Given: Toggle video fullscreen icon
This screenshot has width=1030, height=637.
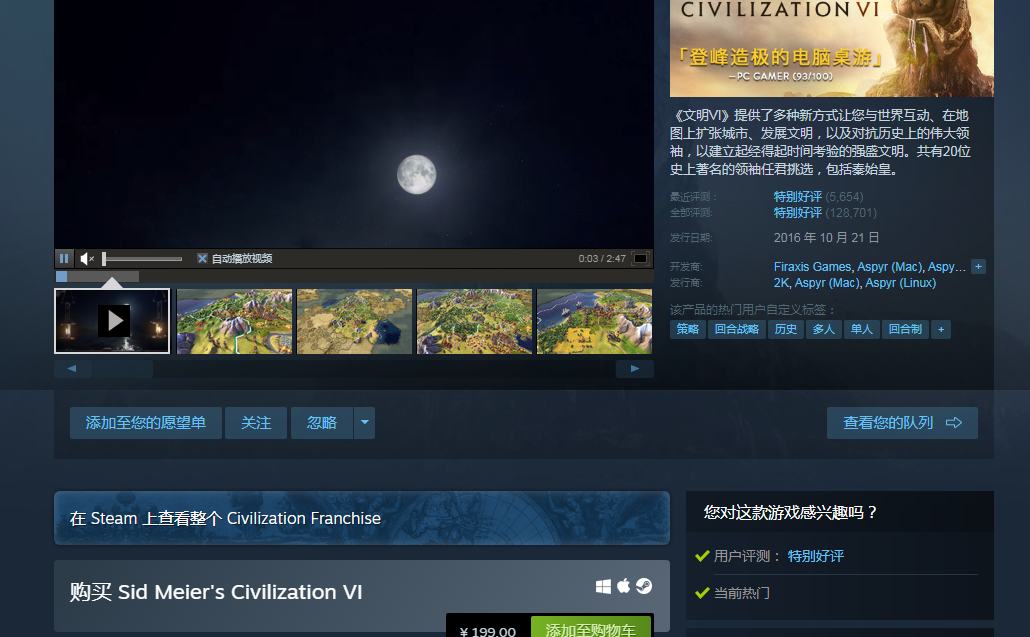Looking at the screenshot, I should coord(640,259).
